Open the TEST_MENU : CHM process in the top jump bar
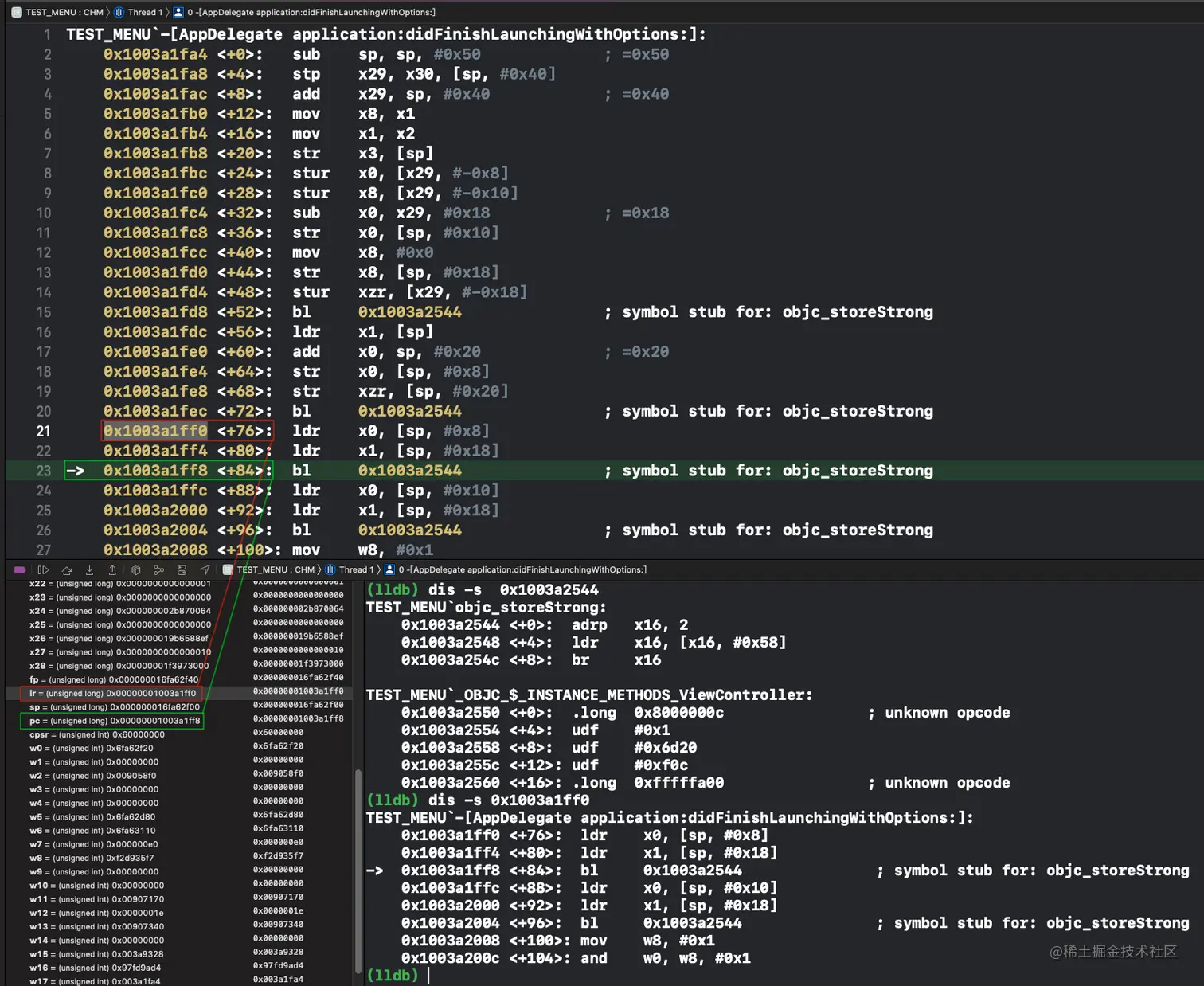The image size is (1204, 986). point(64,12)
